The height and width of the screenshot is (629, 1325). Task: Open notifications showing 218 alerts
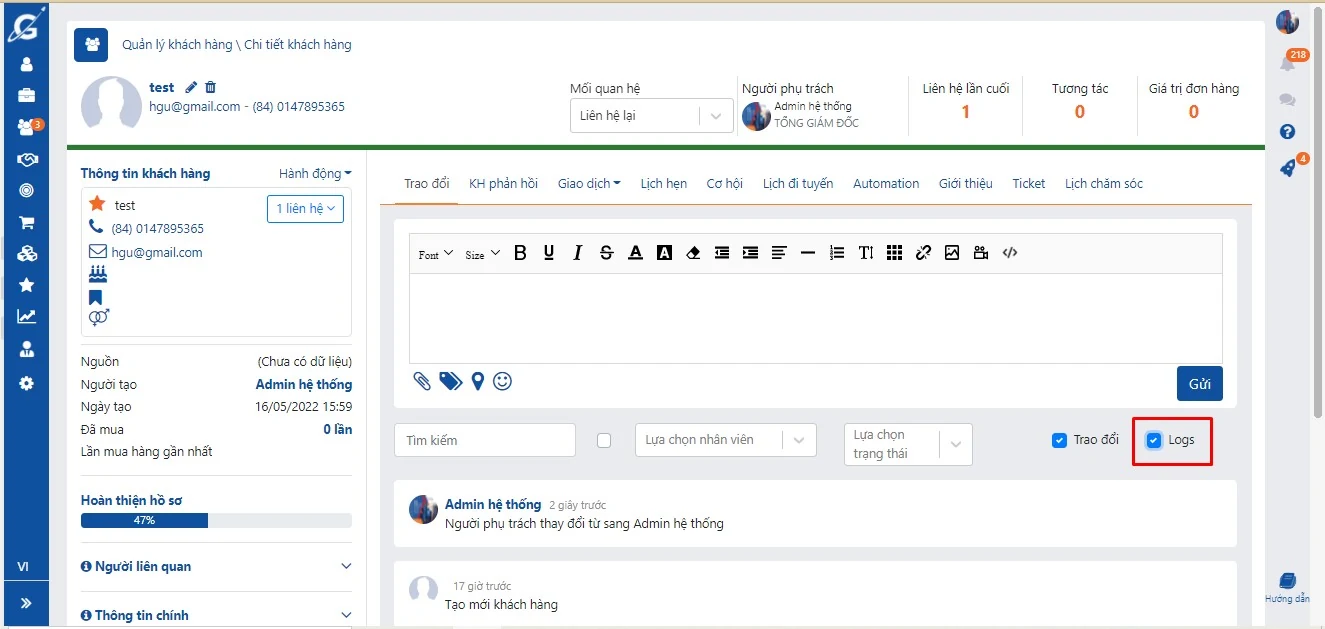pyautogui.click(x=1288, y=62)
